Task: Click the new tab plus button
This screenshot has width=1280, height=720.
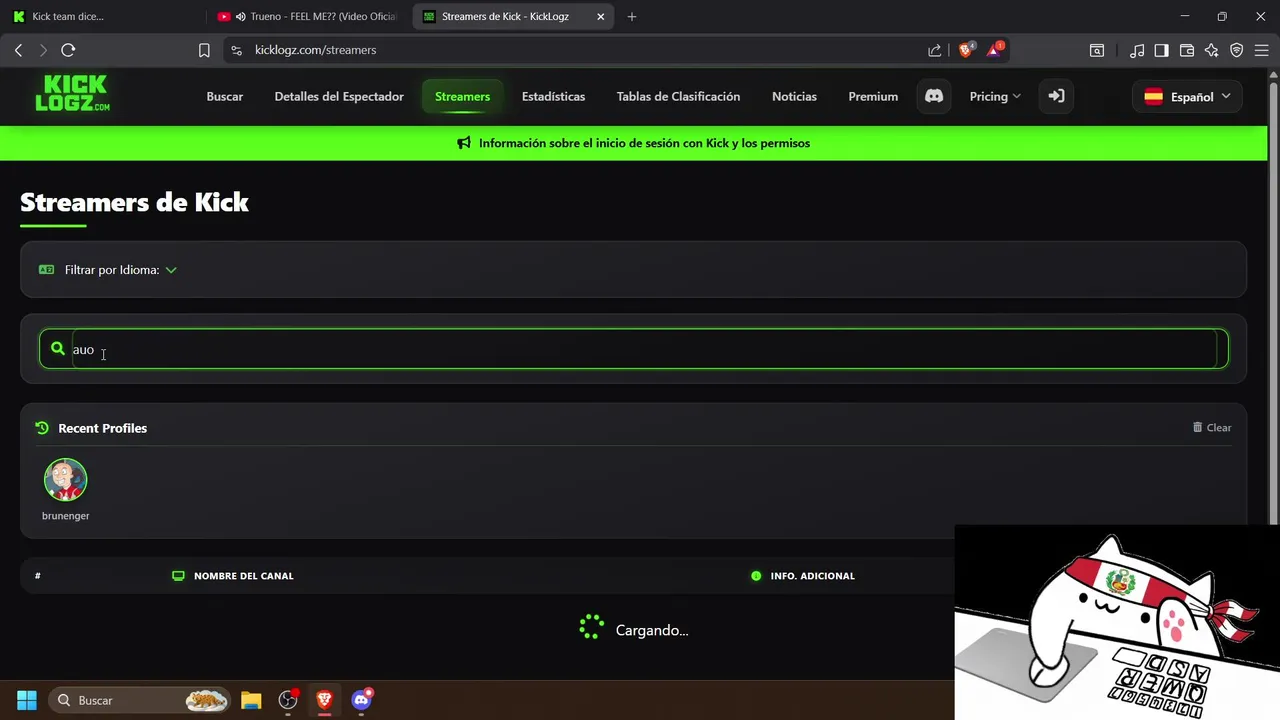Action: 631,16
